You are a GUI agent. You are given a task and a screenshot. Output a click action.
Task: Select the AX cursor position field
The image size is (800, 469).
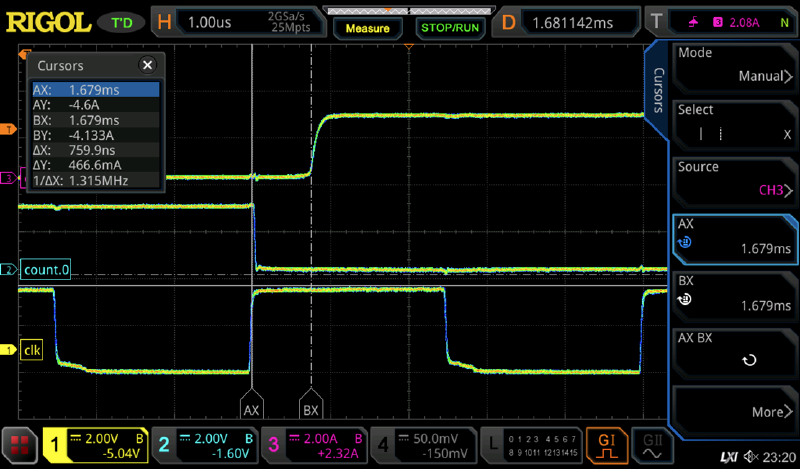tap(734, 236)
